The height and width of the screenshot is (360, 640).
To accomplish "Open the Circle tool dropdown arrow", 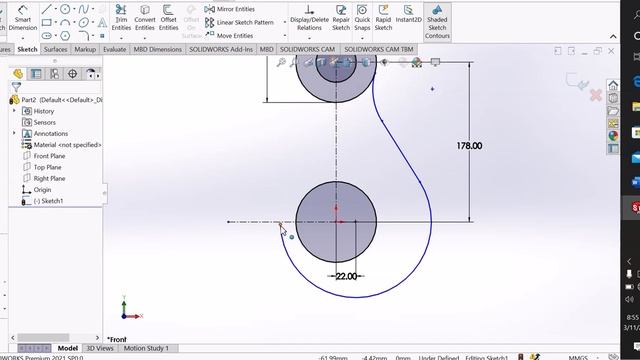I will point(74,9).
